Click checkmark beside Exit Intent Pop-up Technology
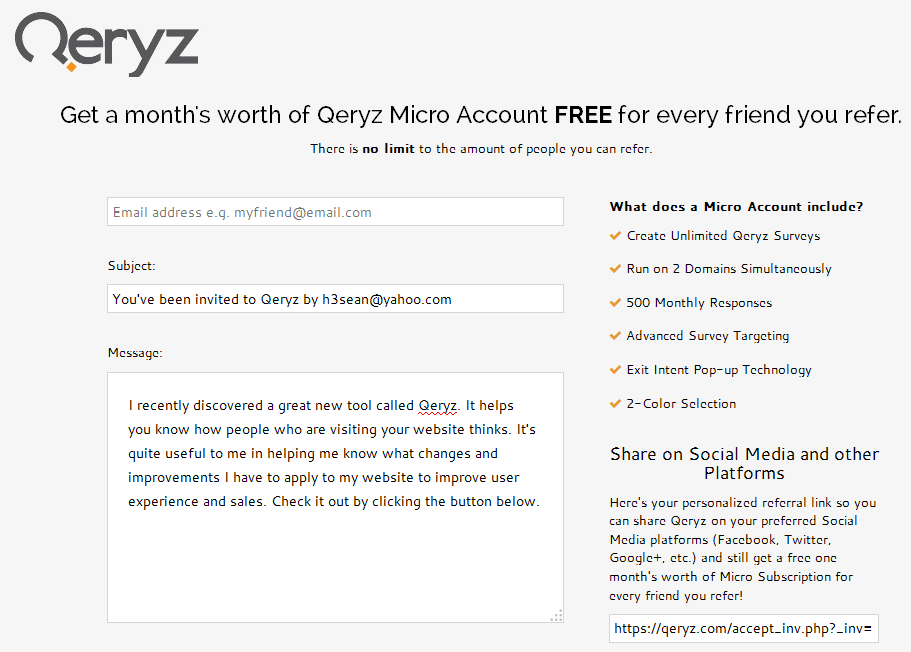The image size is (911, 652). pyautogui.click(x=615, y=369)
